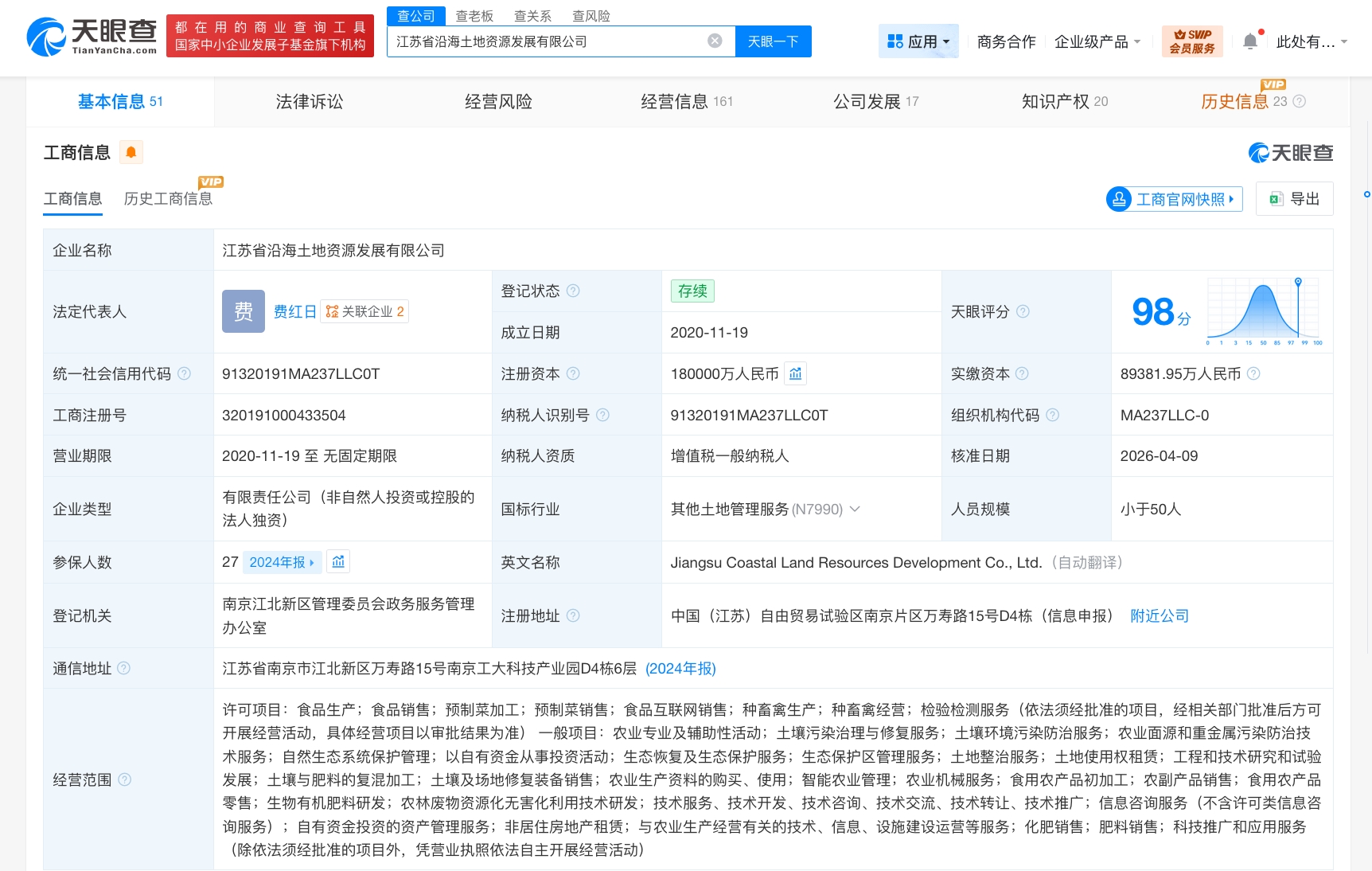Click the SVIP 会员服务 badge
Viewport: 1372px width, 871px height.
[1191, 40]
